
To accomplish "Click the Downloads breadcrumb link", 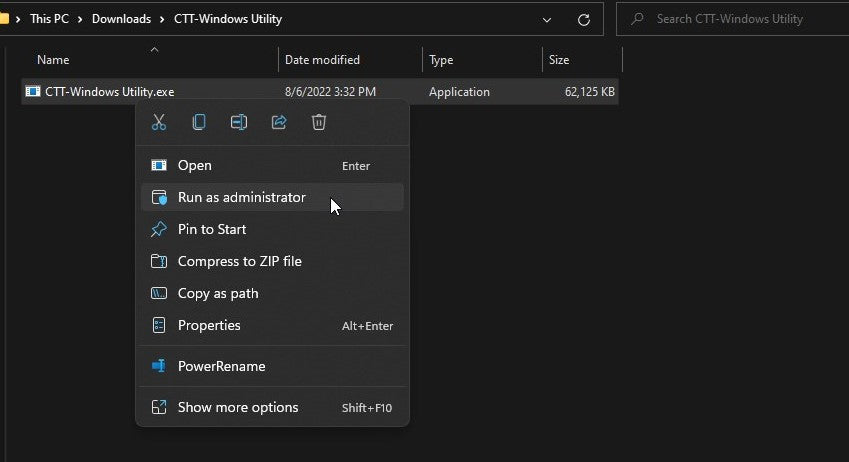I will [121, 19].
